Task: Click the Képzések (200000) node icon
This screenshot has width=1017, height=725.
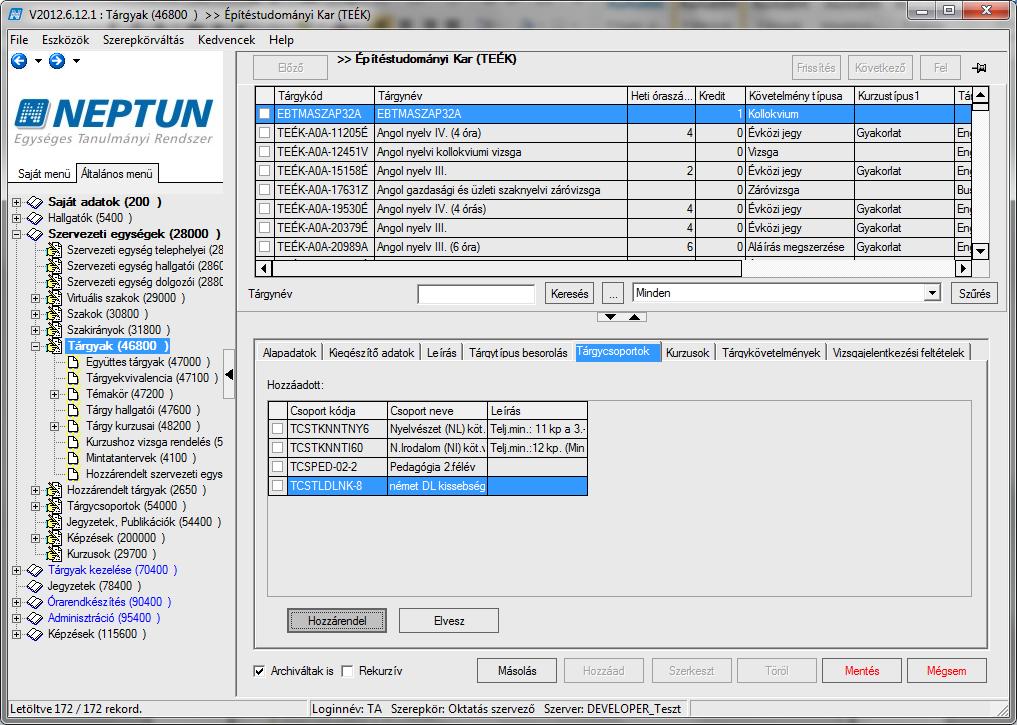Action: 54,538
